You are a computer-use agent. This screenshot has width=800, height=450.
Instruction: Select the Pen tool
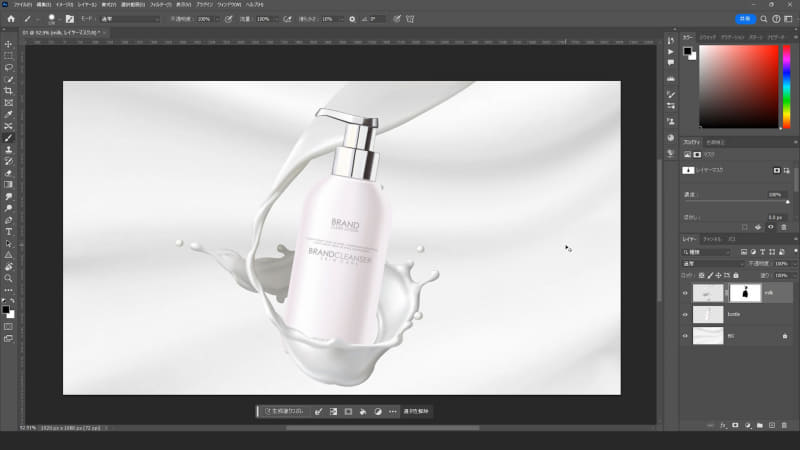(x=9, y=220)
